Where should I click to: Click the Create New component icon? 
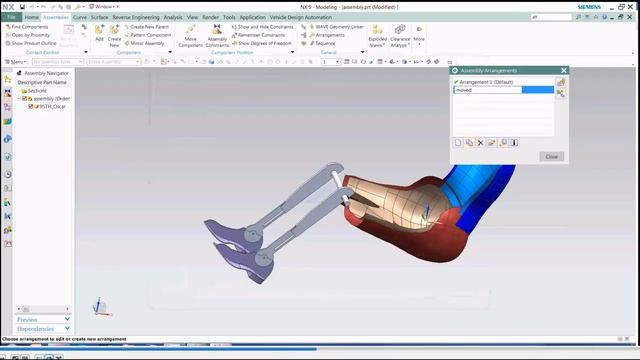tap(114, 36)
